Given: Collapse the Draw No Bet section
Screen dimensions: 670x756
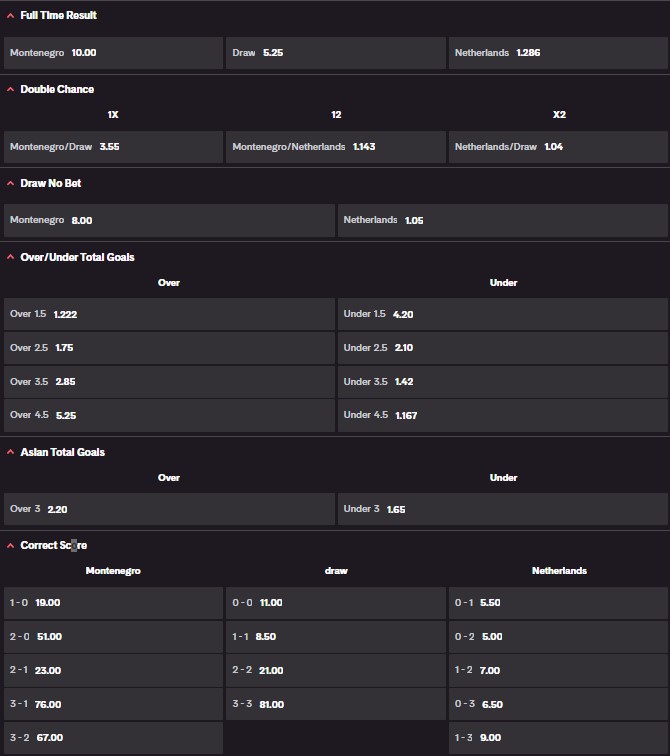Looking at the screenshot, I should 11,184.
